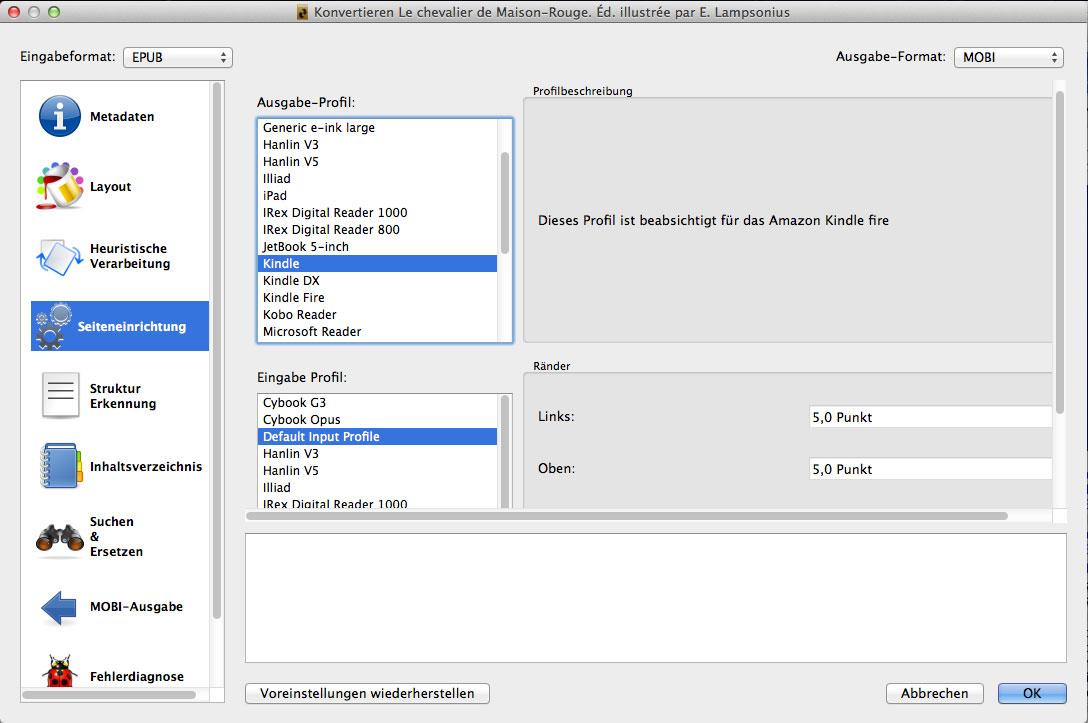Viewport: 1088px width, 723px height.
Task: Click the MOBI-Ausgabe blue arrow icon
Action: pos(59,608)
